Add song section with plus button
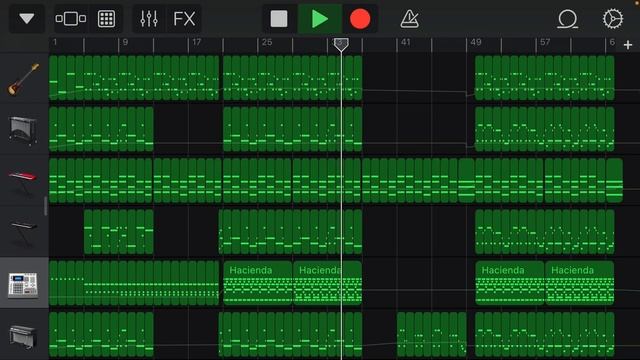 coord(628,45)
